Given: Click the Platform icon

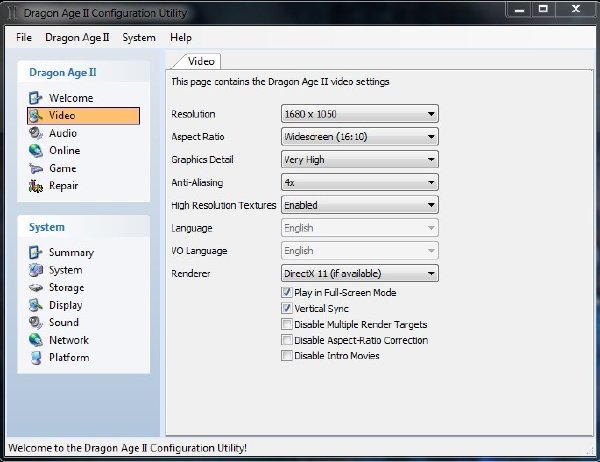Looking at the screenshot, I should coord(36,358).
